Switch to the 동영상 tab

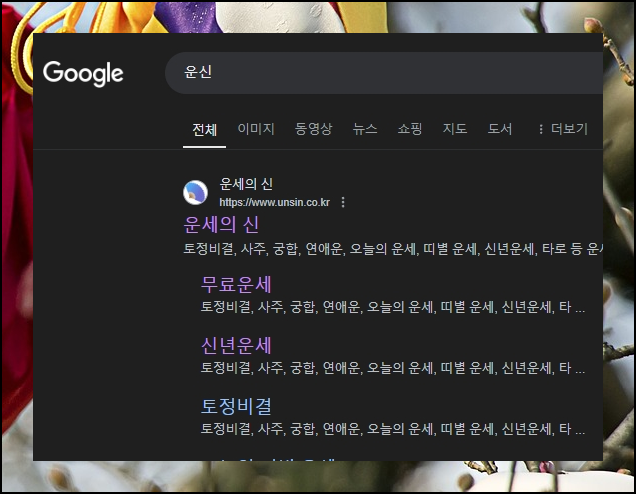tap(313, 129)
